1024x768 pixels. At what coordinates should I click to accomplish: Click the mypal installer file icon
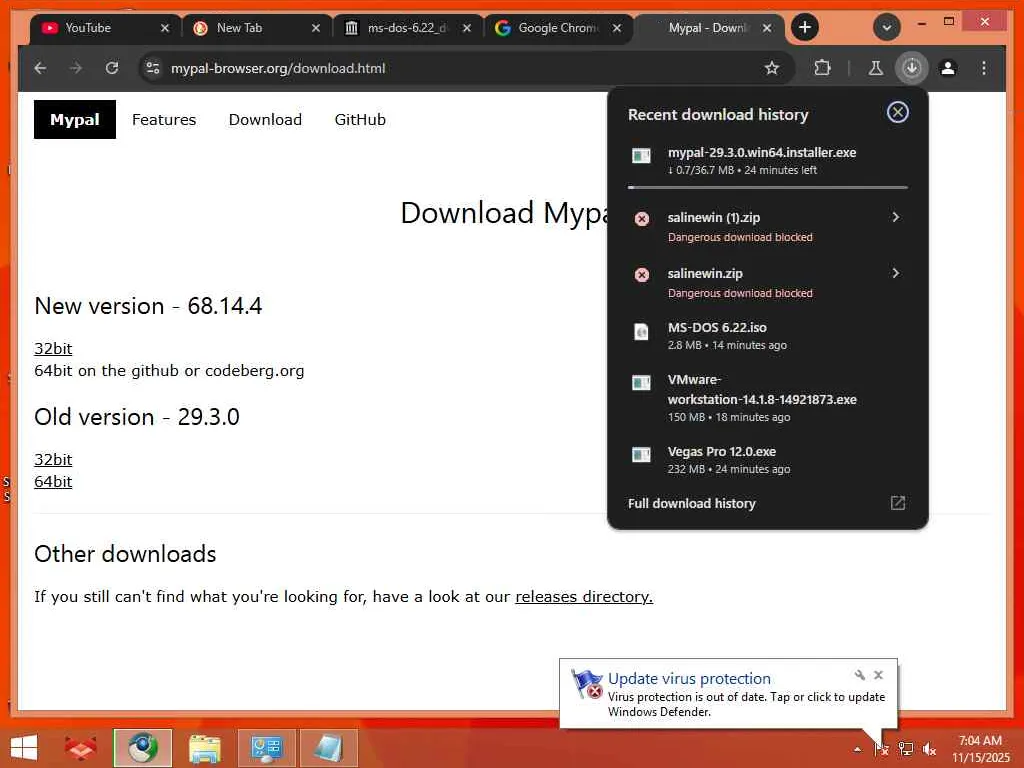[641, 155]
